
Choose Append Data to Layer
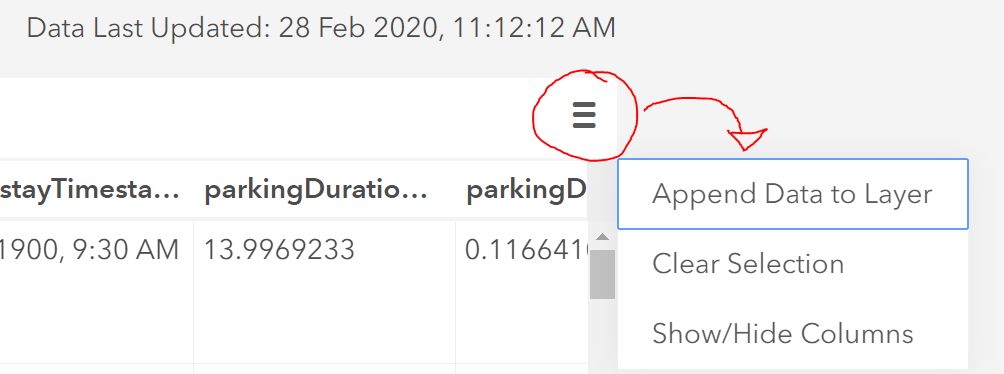[x=793, y=194]
